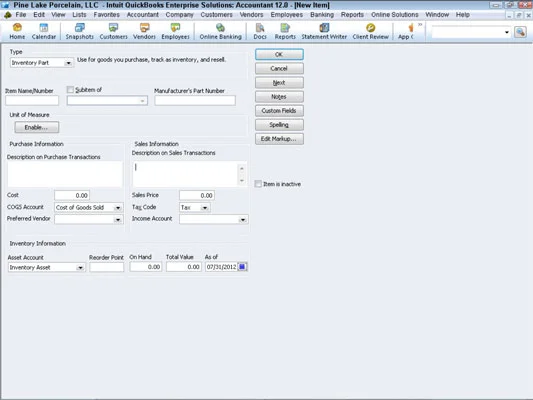This screenshot has width=533, height=400.
Task: Open the Edit menu
Action: pos(39,15)
